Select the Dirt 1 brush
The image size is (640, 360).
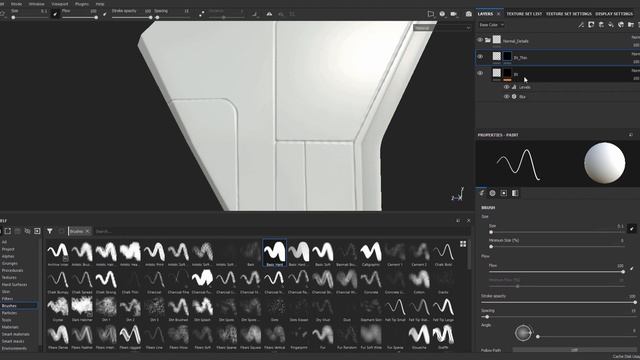point(106,309)
